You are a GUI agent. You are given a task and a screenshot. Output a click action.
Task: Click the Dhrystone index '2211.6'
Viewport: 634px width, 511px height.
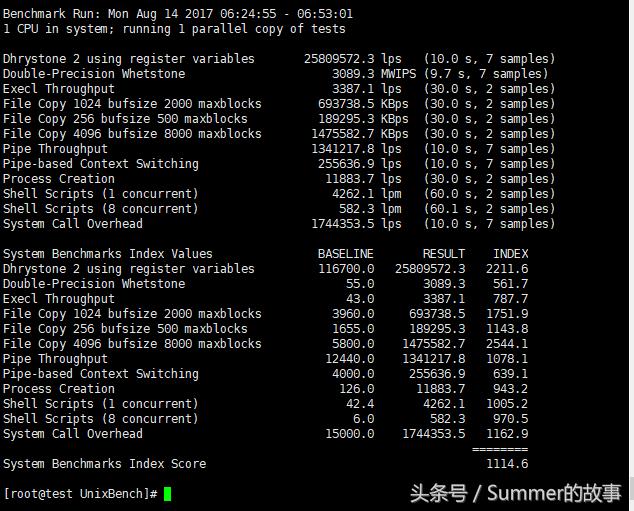tap(507, 269)
